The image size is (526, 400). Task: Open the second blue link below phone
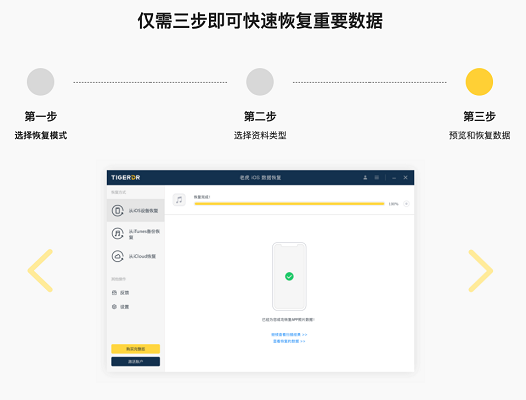point(289,341)
